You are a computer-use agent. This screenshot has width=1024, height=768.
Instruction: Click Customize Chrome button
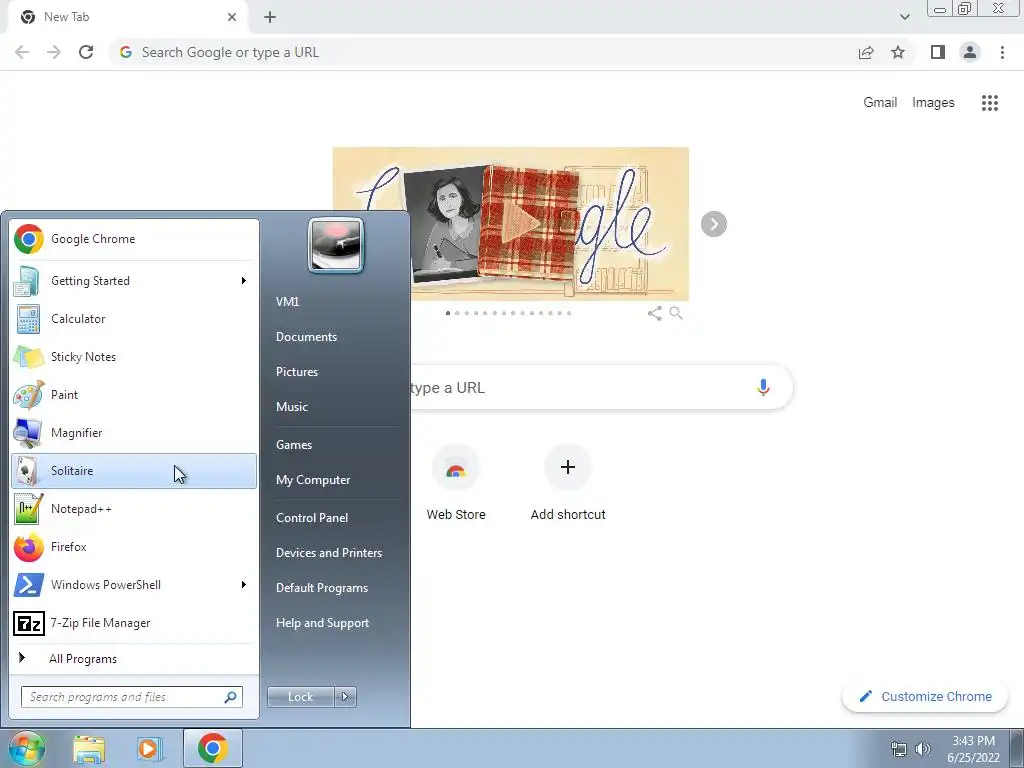point(924,697)
